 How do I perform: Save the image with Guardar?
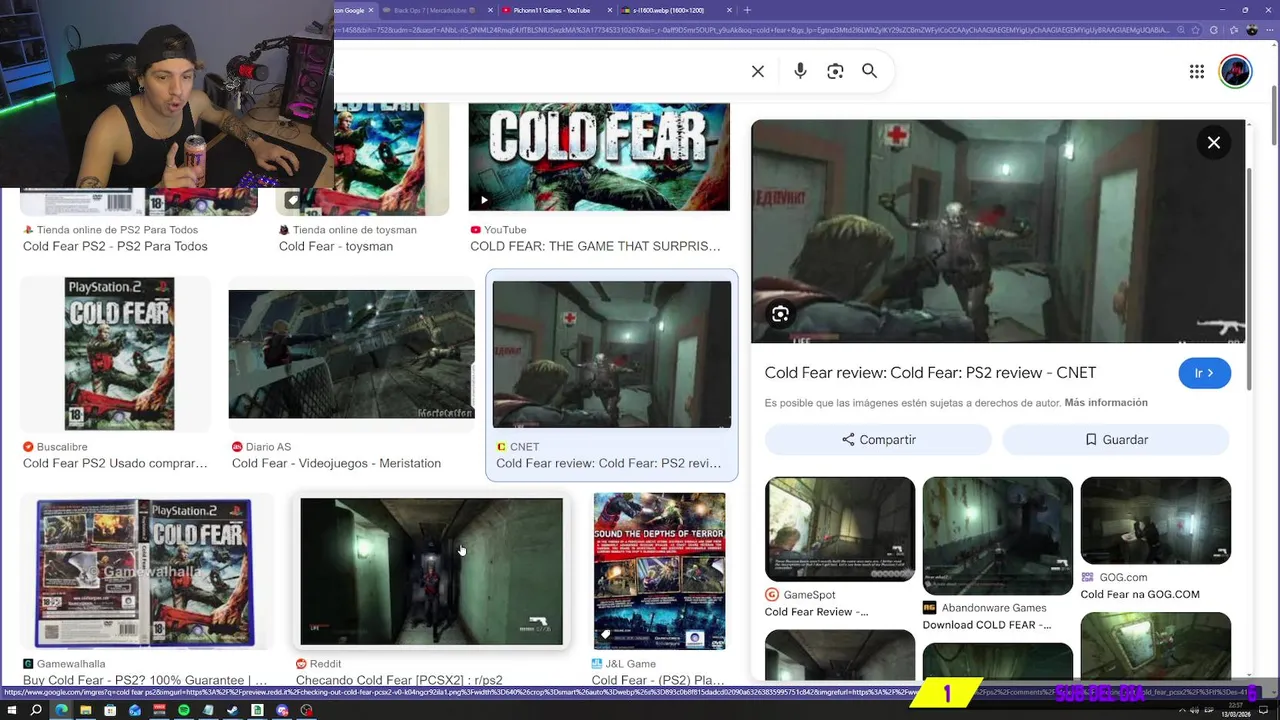(x=1116, y=439)
